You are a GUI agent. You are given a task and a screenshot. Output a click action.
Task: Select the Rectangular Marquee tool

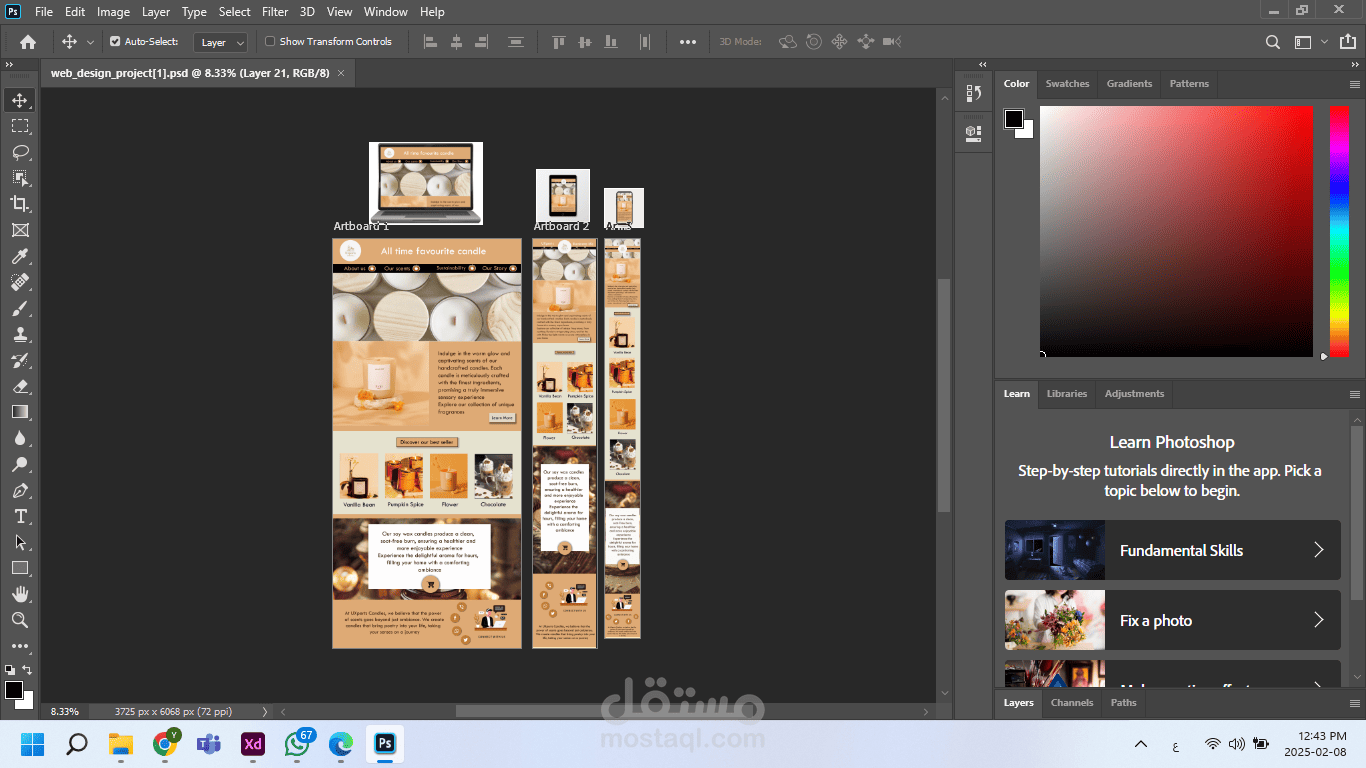[20, 126]
